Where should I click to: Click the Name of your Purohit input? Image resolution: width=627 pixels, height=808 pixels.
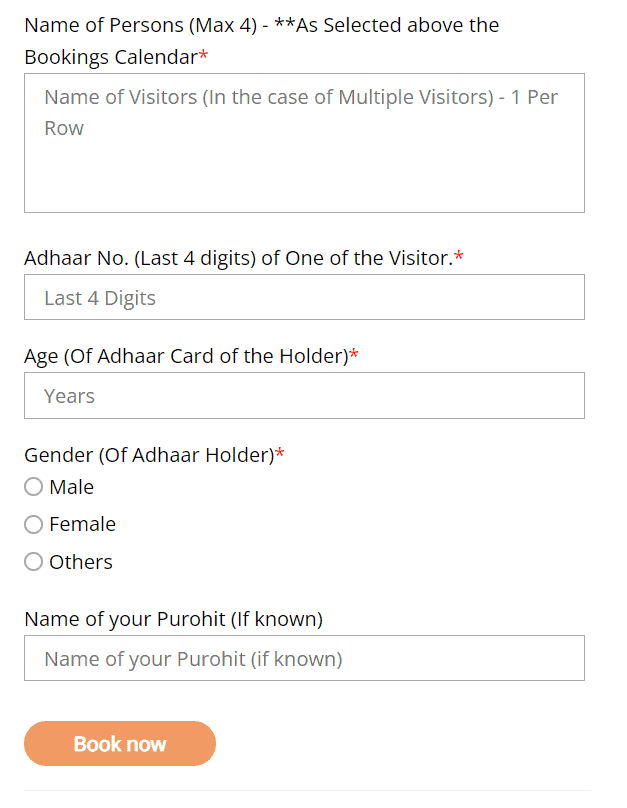[x=304, y=659]
